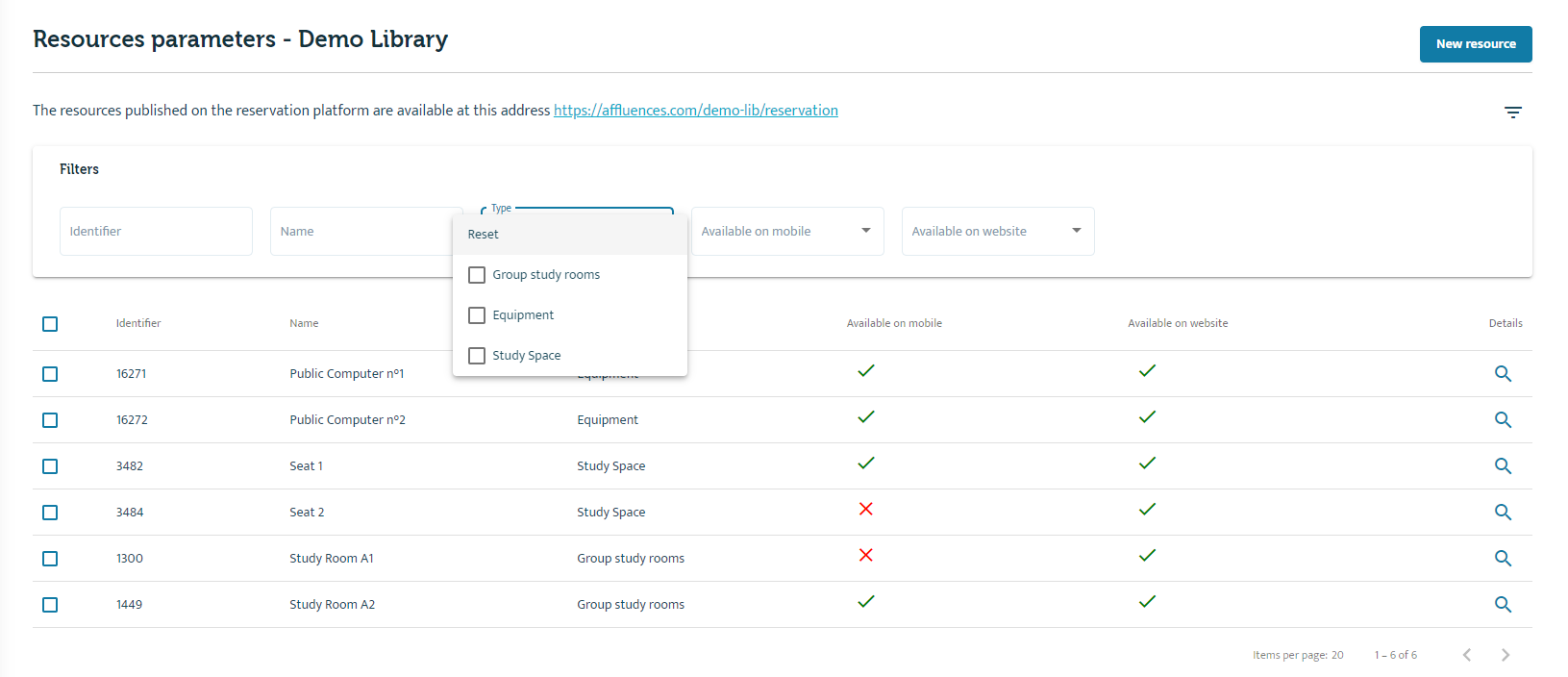The height and width of the screenshot is (677, 1568).
Task: Create a New resource
Action: tap(1476, 44)
